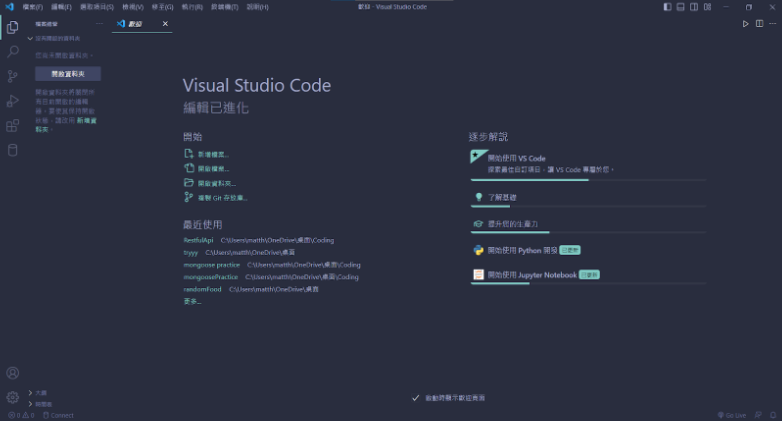Screen dimensions: 782x422
Task: Open the Extensions view icon
Action: point(12,125)
